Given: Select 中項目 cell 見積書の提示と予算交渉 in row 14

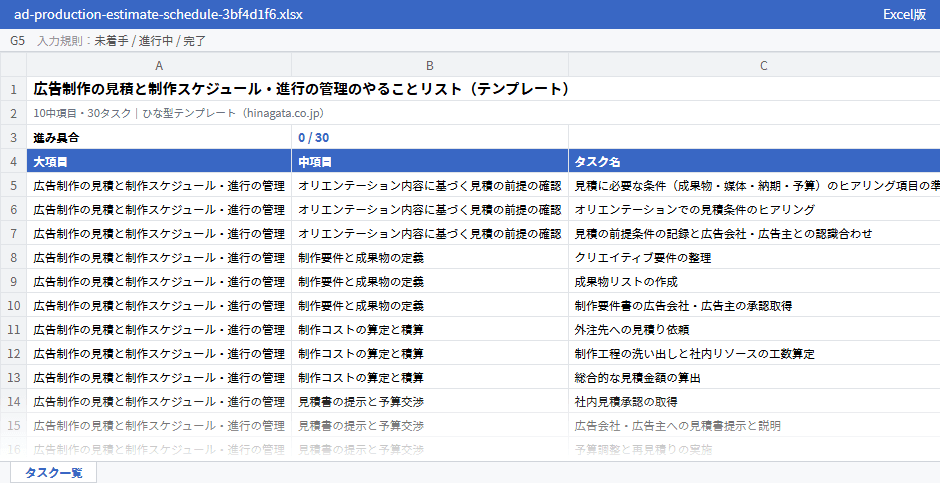Looking at the screenshot, I should pyautogui.click(x=430, y=402).
